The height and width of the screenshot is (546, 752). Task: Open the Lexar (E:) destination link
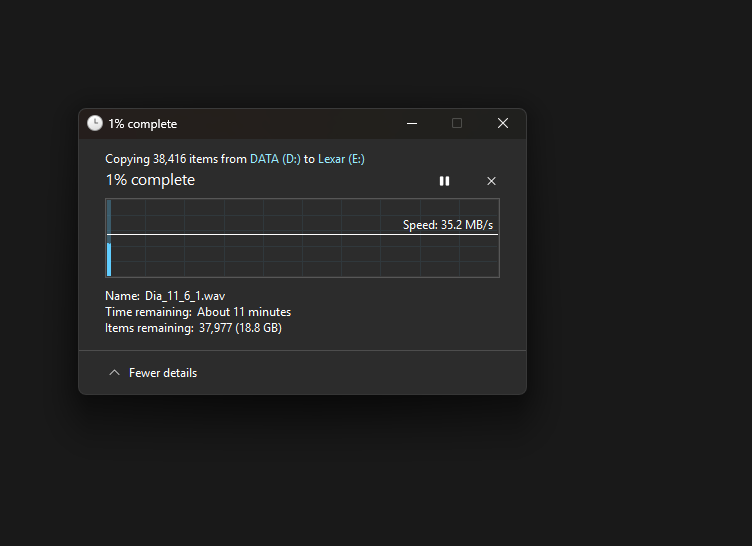coord(341,159)
